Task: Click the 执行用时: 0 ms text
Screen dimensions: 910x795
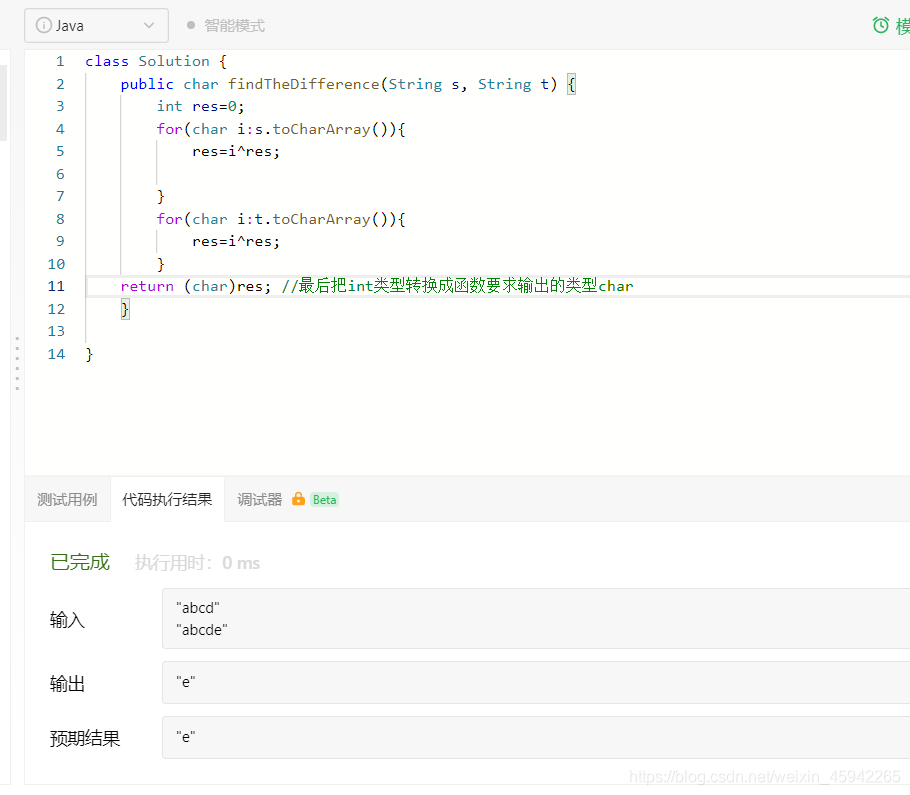Action: pyautogui.click(x=197, y=563)
